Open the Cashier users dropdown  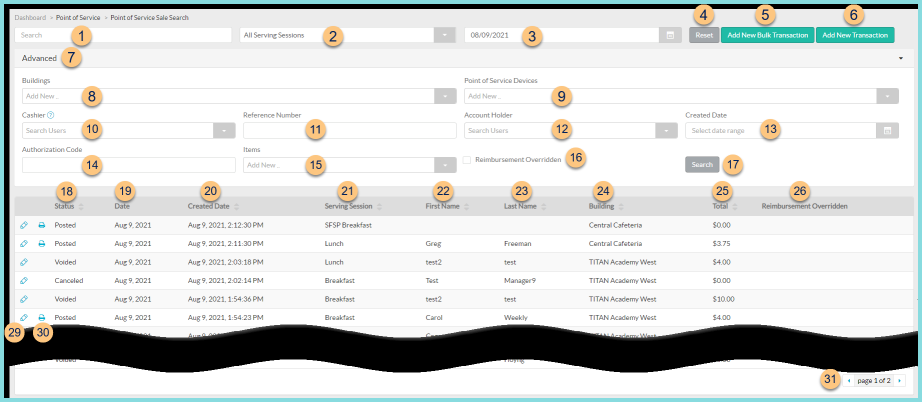224,130
